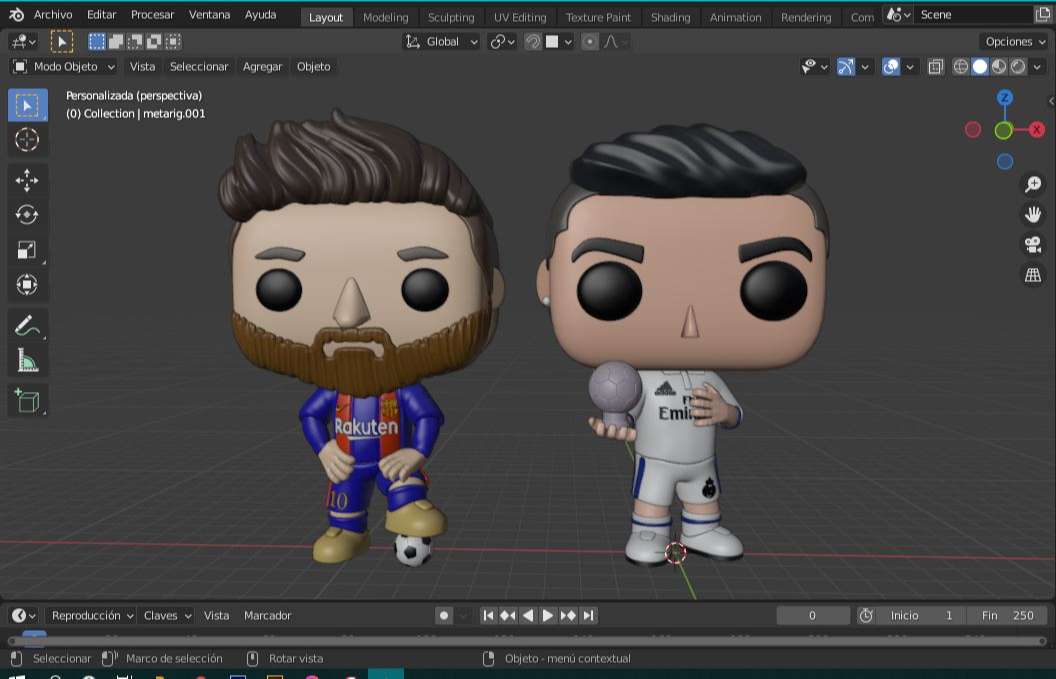Click the Blender logo menu icon
Screen dimensions: 1056x679
[x=16, y=15]
